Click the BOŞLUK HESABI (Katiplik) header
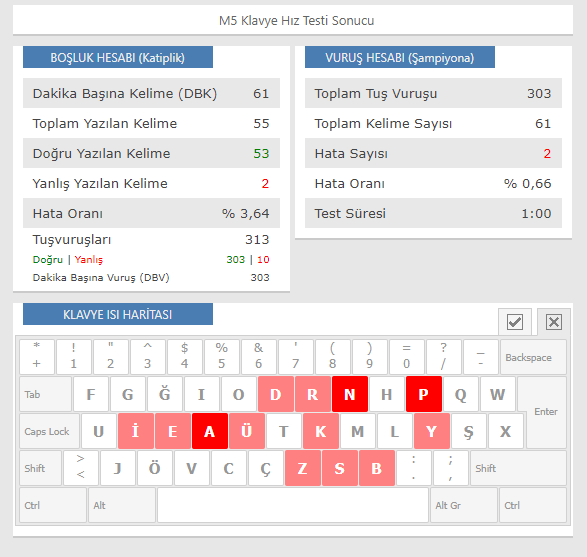This screenshot has height=557, width=587. click(x=118, y=57)
